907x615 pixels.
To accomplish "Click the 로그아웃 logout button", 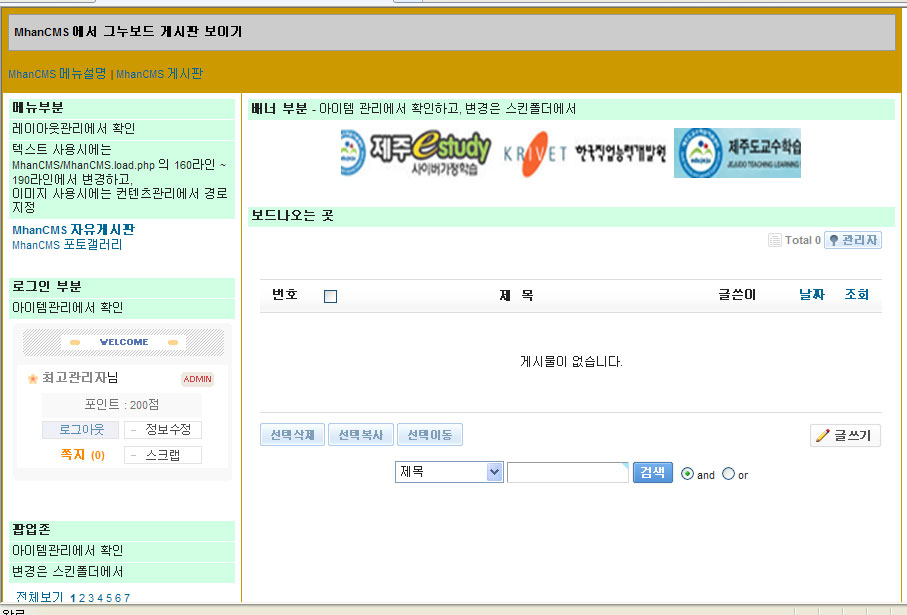I will (81, 429).
